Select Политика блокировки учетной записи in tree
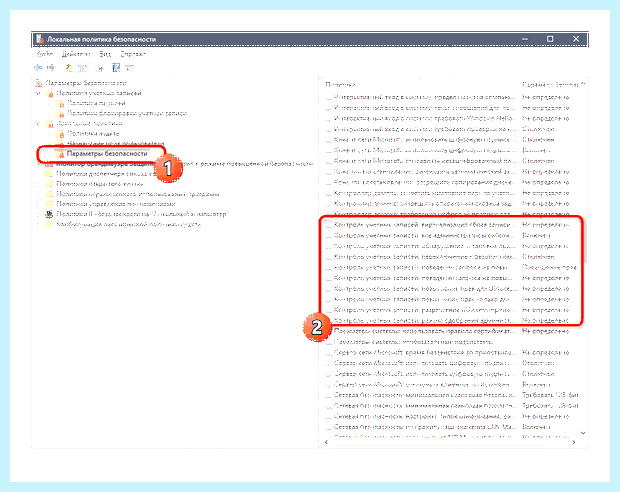The image size is (620, 492). click(x=127, y=114)
